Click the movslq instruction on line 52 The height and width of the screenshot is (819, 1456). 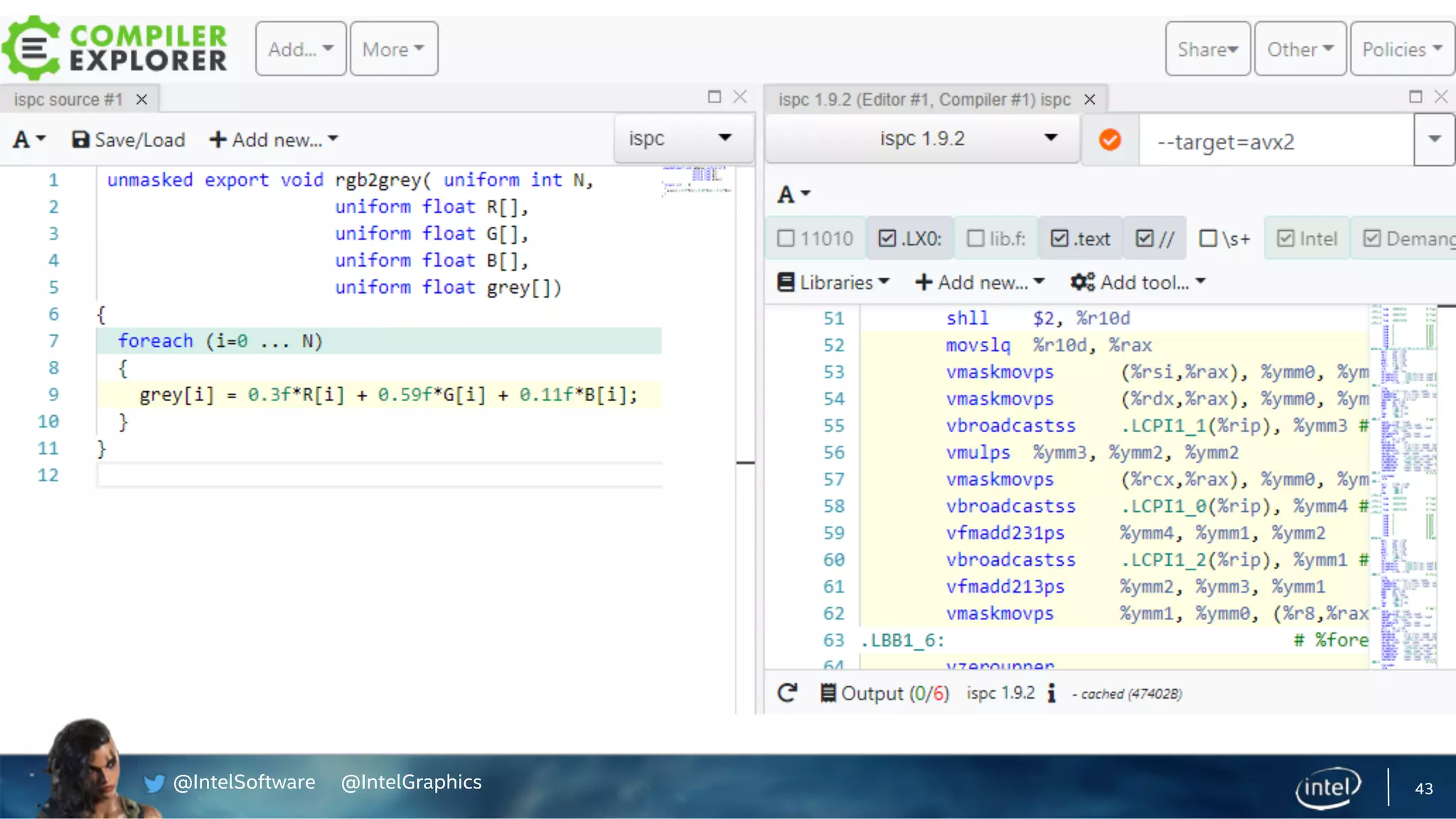[978, 345]
